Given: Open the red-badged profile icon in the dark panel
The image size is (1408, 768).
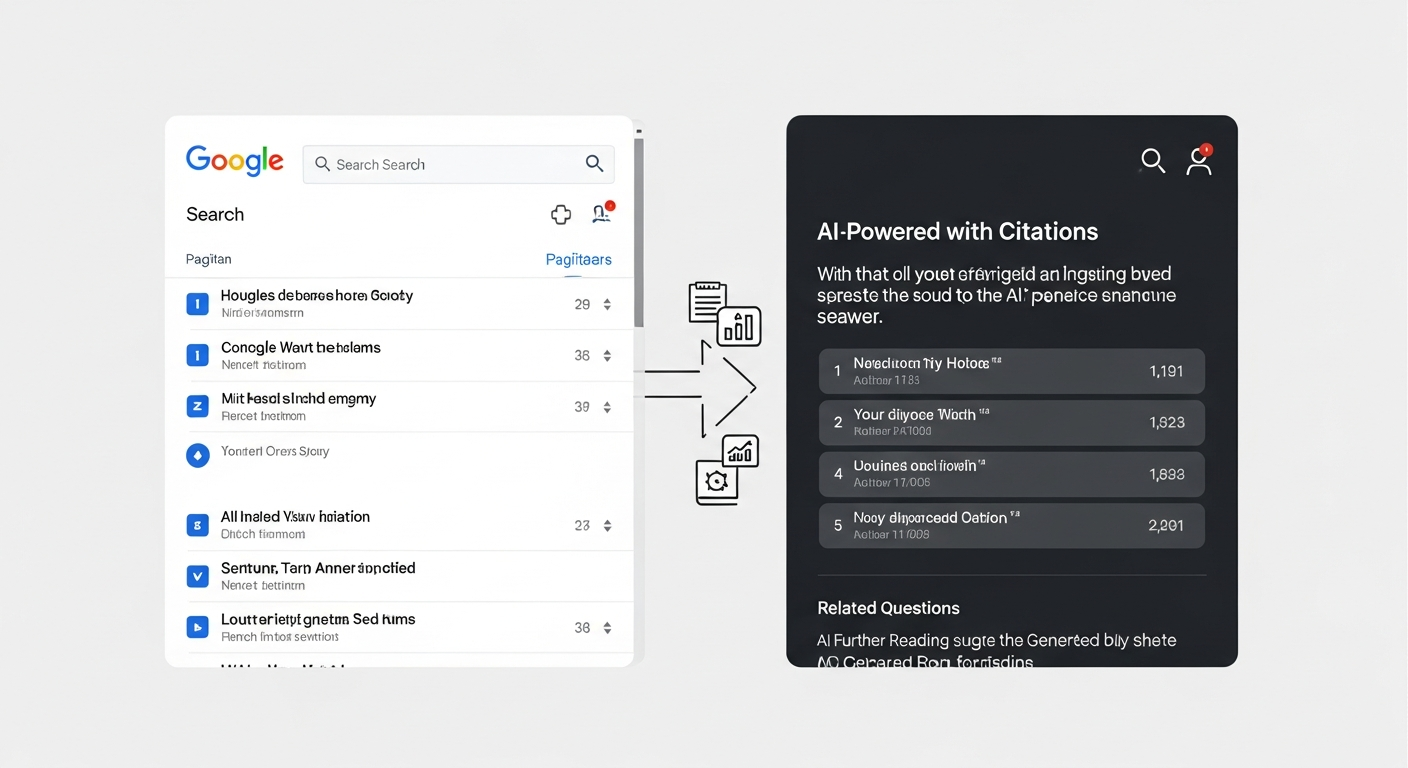Looking at the screenshot, I should pos(1198,162).
